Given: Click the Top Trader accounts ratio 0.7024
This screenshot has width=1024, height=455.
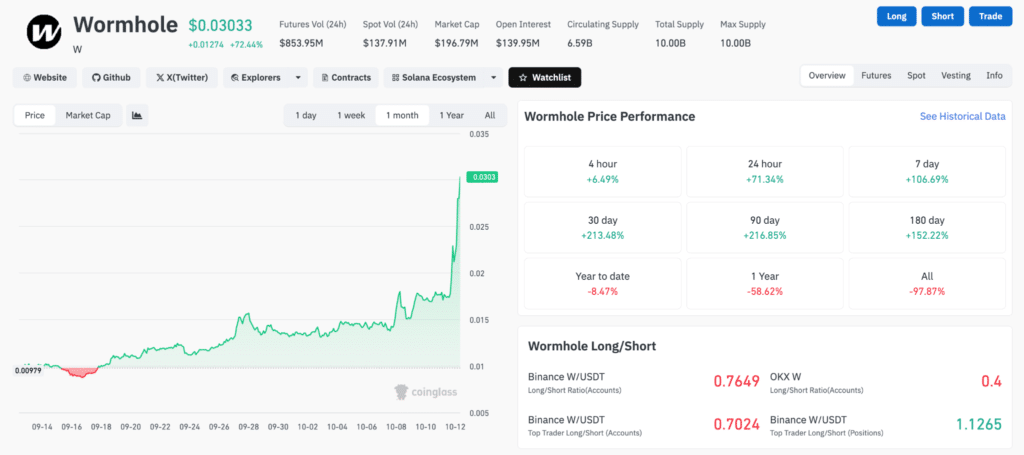Looking at the screenshot, I should [x=736, y=424].
